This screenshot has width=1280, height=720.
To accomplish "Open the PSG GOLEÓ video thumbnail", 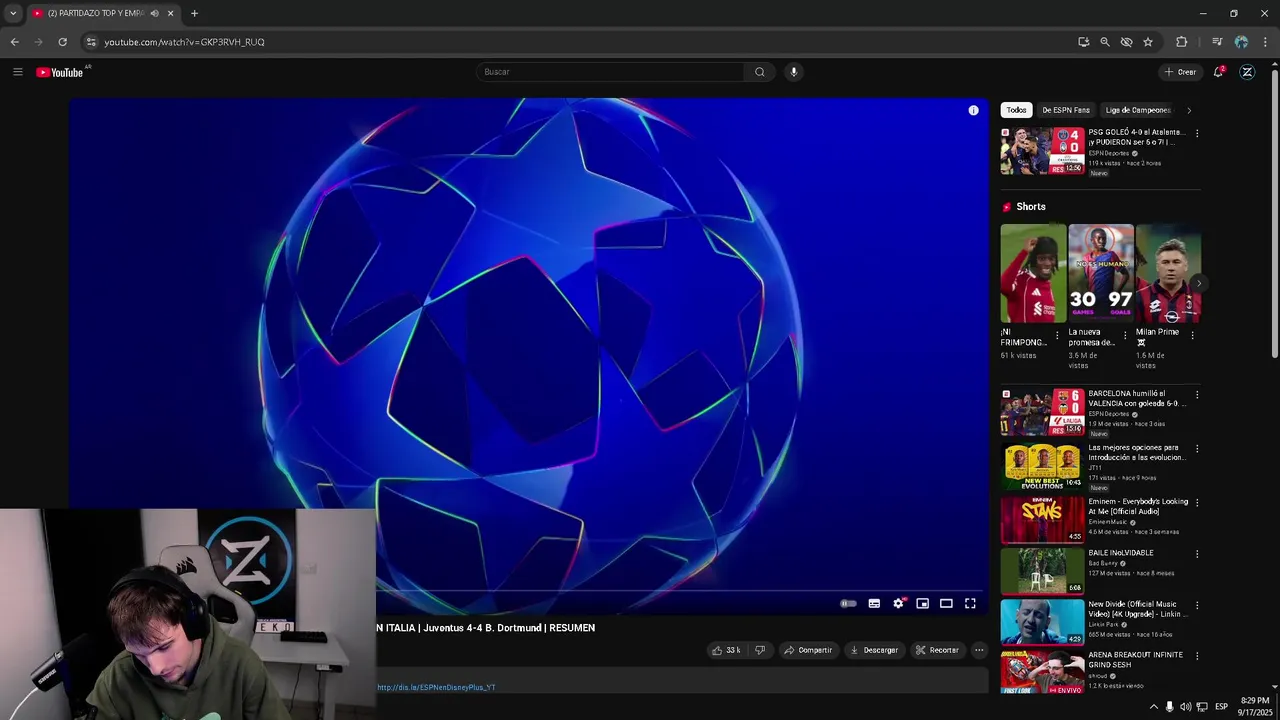I will [x=1042, y=151].
